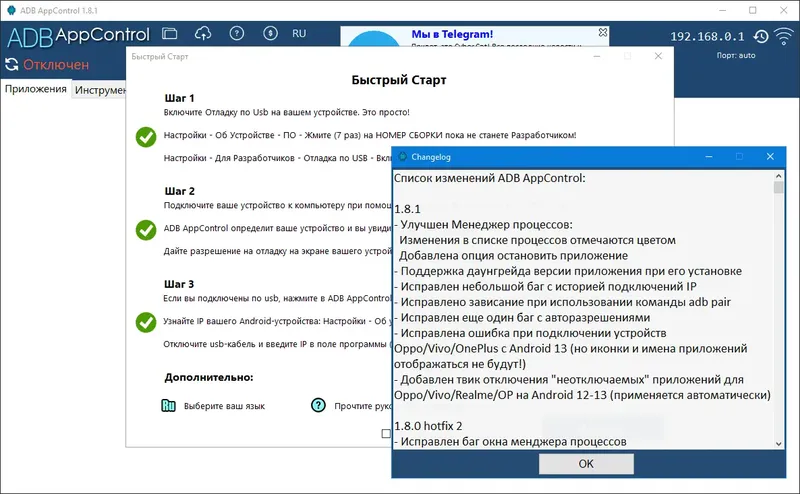The image size is (800, 494).
Task: Switch to the Инструменты tab
Action: [99, 90]
